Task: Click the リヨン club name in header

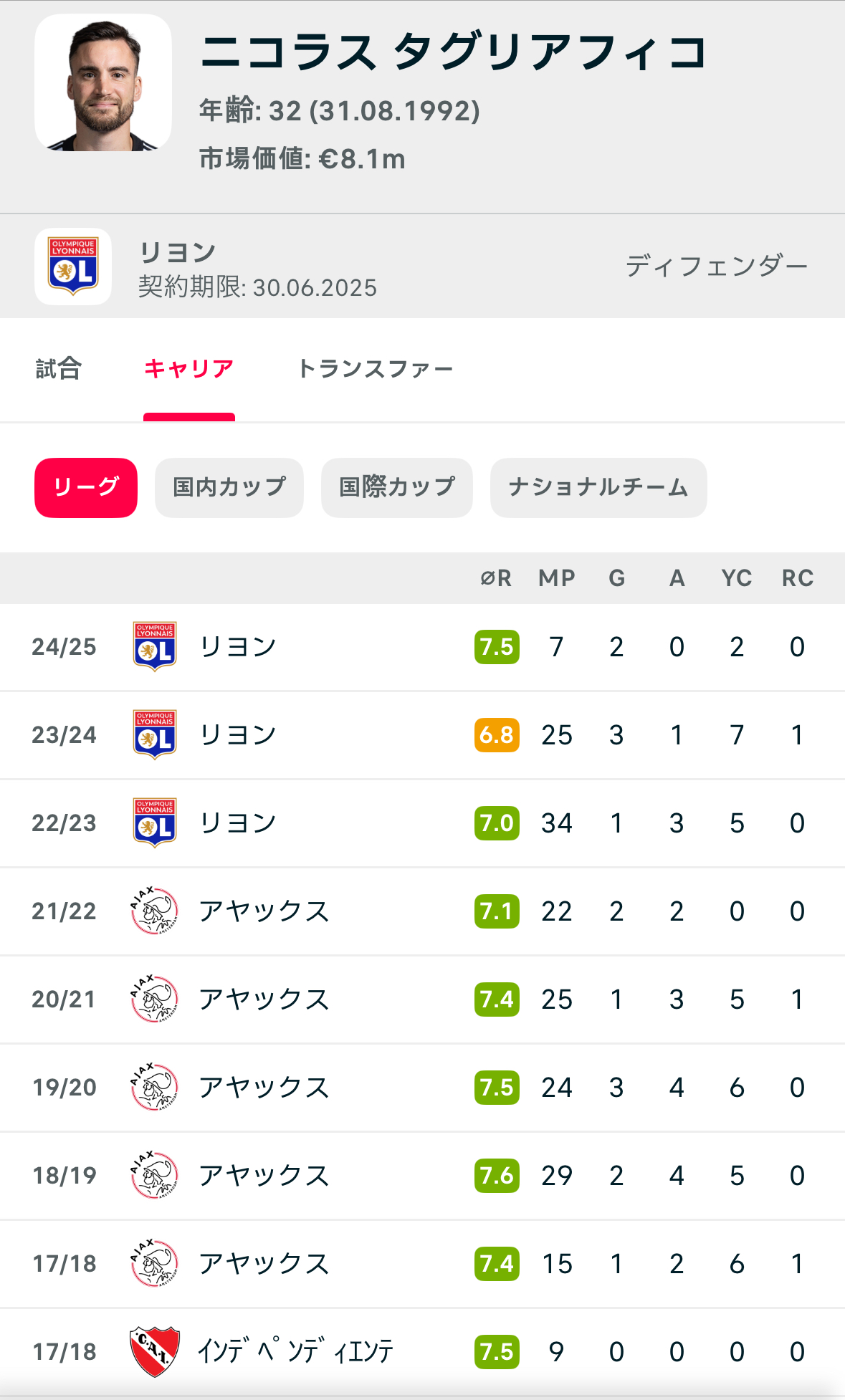Action: (178, 252)
